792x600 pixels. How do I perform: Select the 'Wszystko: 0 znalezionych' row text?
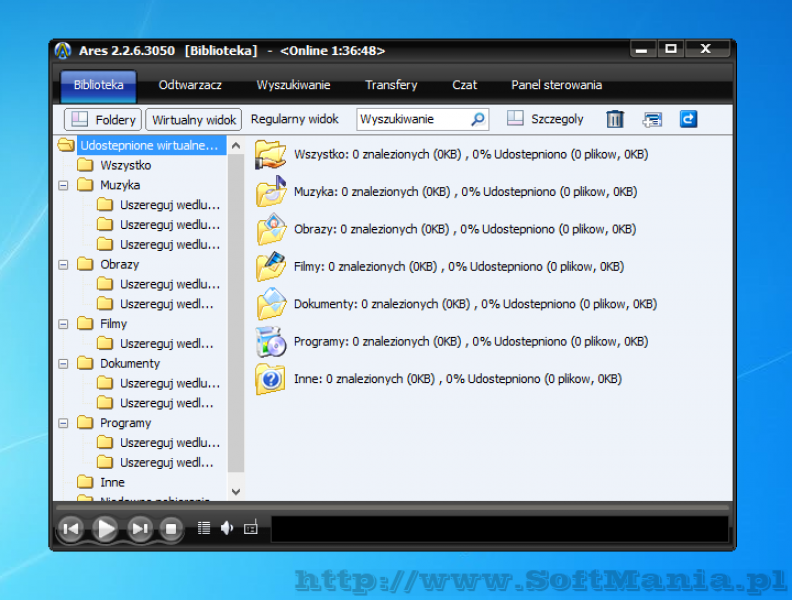coord(471,154)
